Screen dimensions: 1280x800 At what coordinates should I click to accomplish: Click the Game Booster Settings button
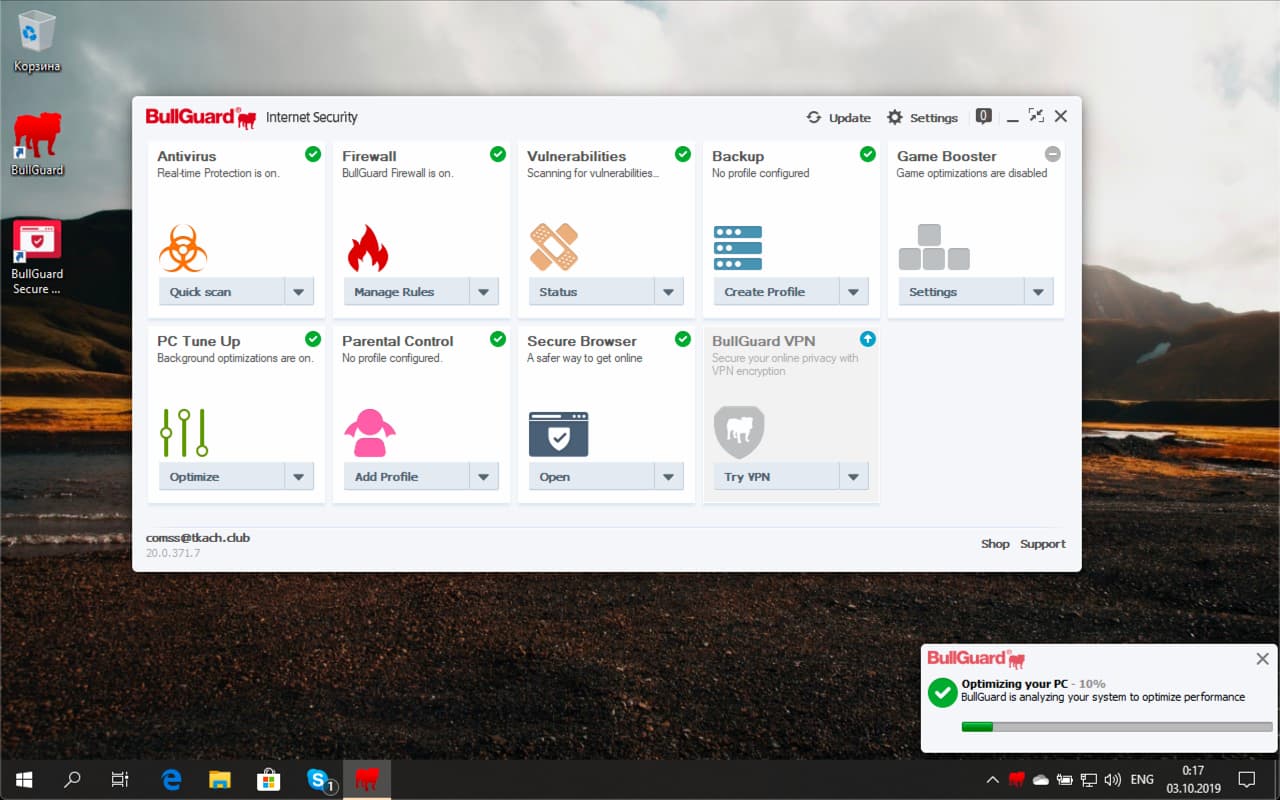click(961, 292)
